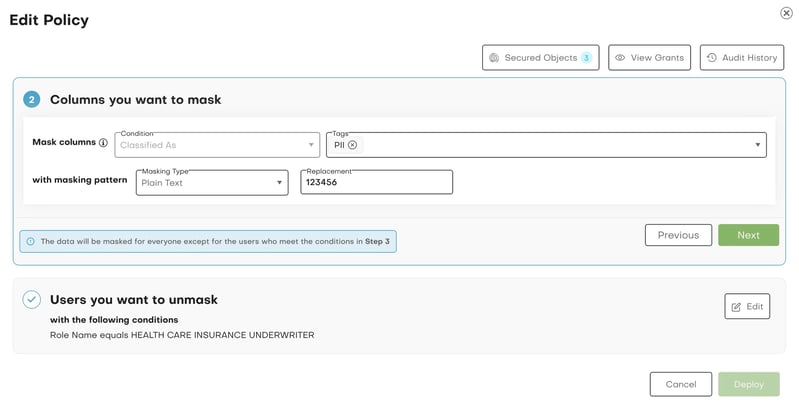
Task: Open the Masking Type dropdown
Action: pos(212,183)
